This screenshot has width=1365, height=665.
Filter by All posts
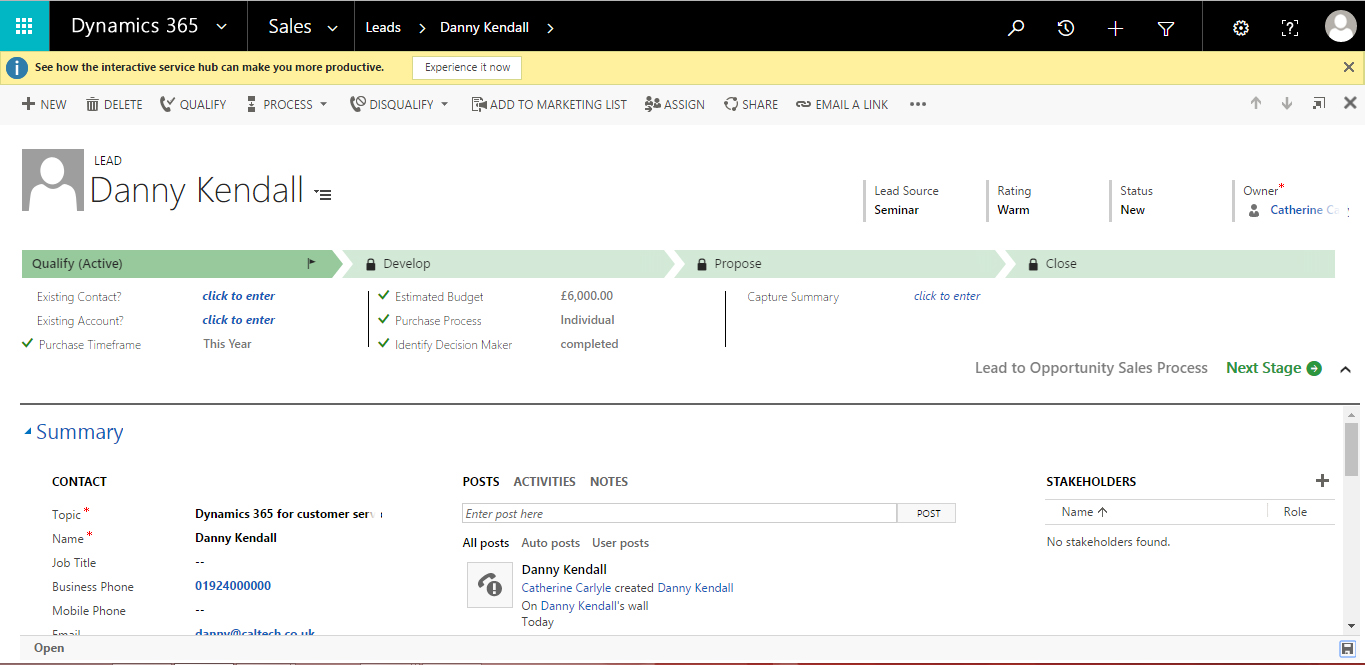click(x=486, y=543)
